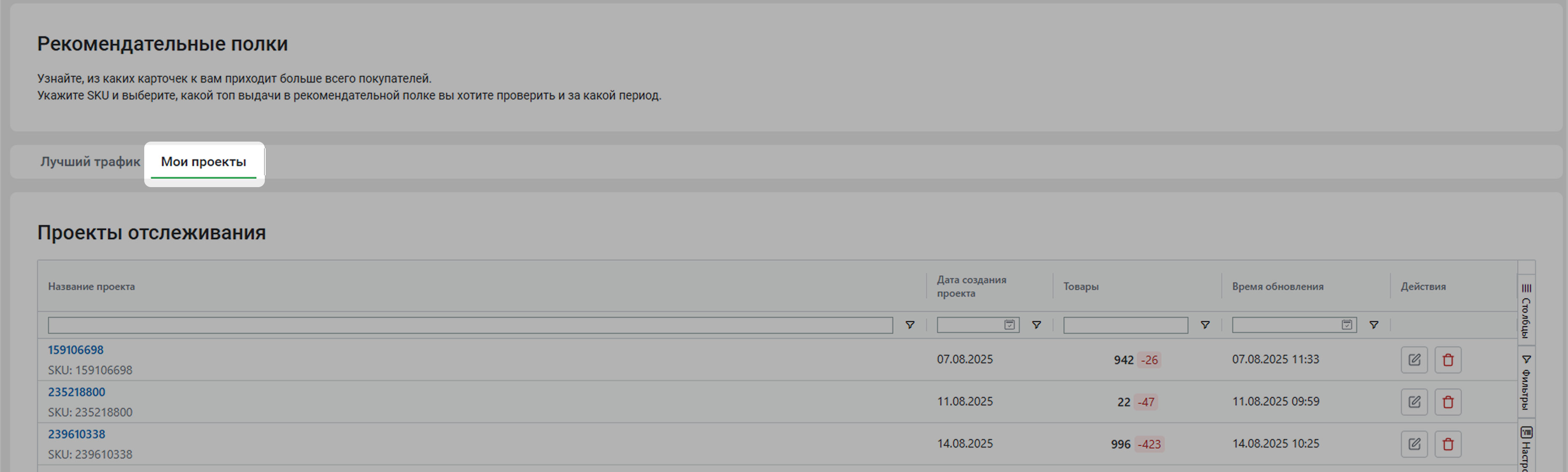Open project link 159106698

click(75, 350)
